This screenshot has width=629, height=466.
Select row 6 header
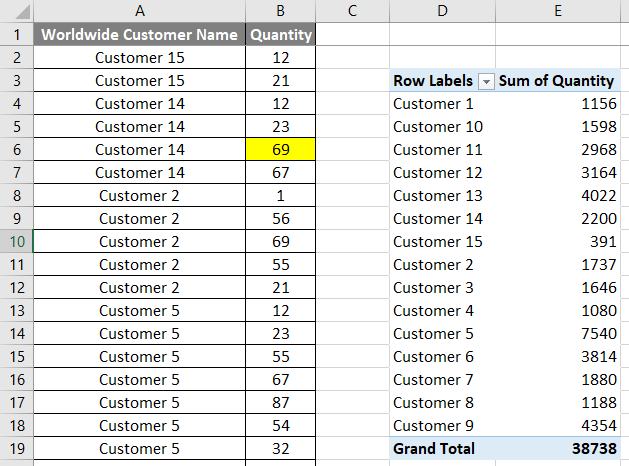[x=16, y=150]
